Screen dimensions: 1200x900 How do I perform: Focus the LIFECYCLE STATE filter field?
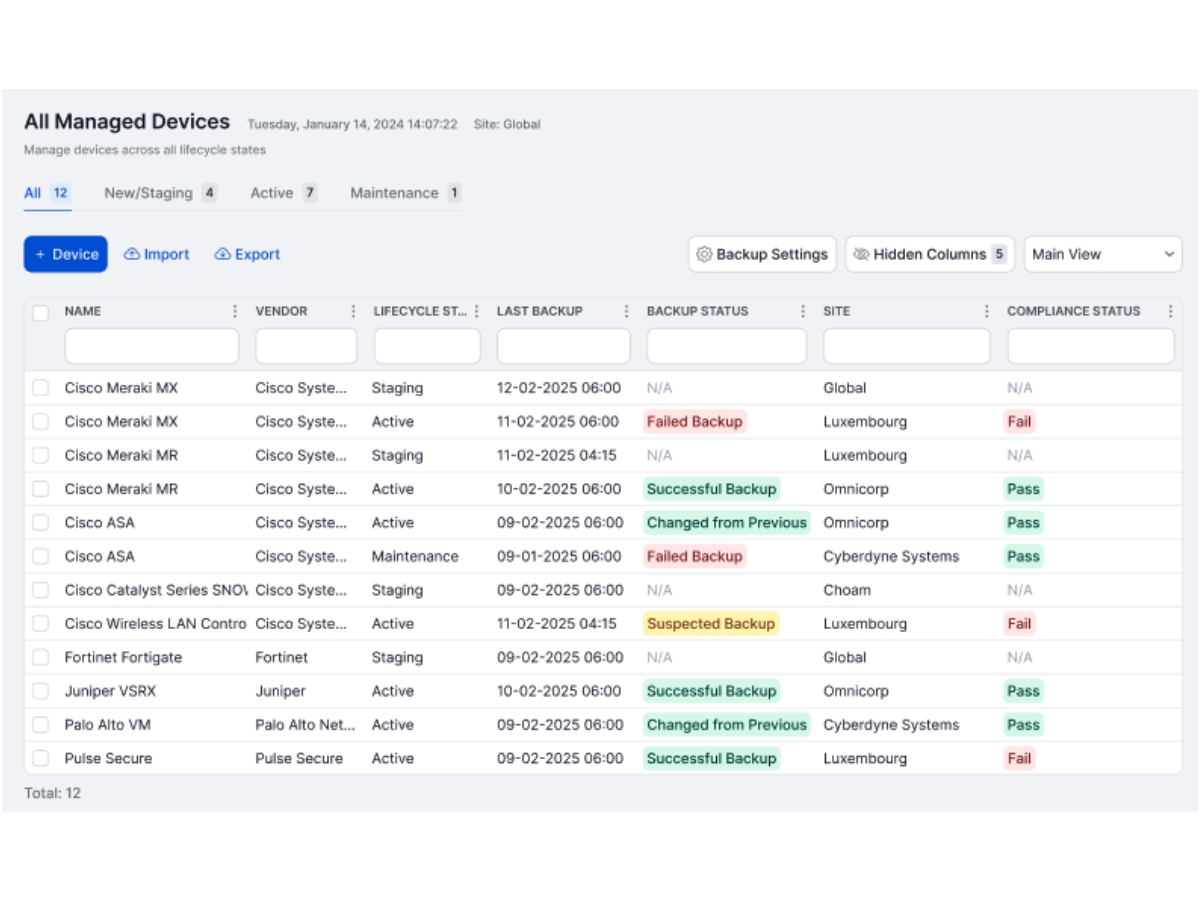coord(427,346)
